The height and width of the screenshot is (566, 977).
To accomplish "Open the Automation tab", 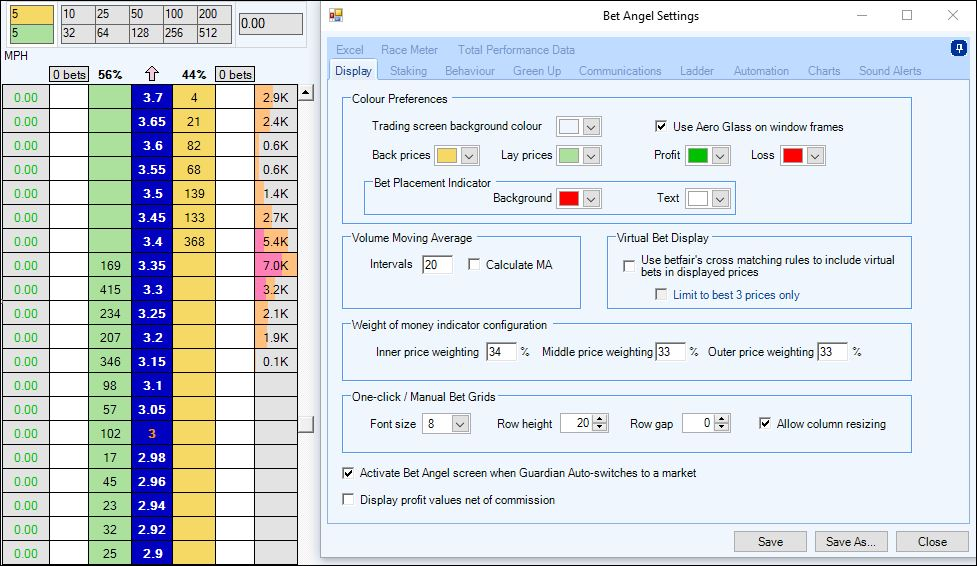I will [x=761, y=71].
